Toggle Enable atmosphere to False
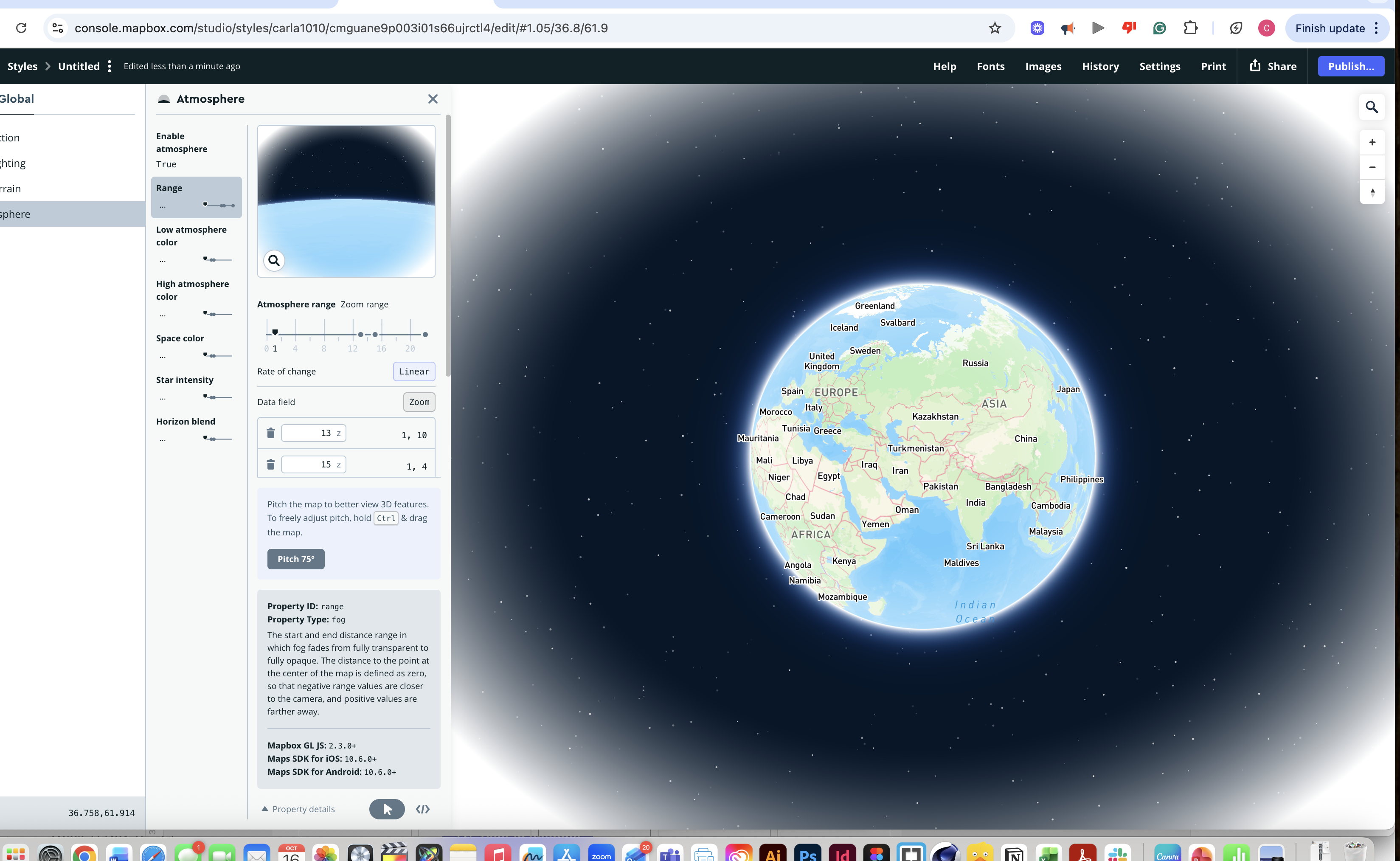This screenshot has height=861, width=1400. [166, 164]
